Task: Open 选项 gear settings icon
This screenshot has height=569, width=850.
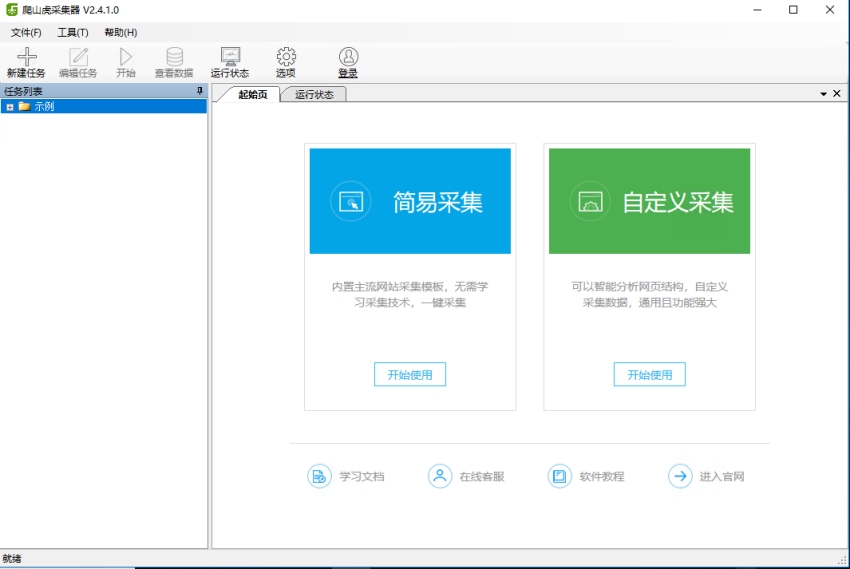Action: (286, 57)
